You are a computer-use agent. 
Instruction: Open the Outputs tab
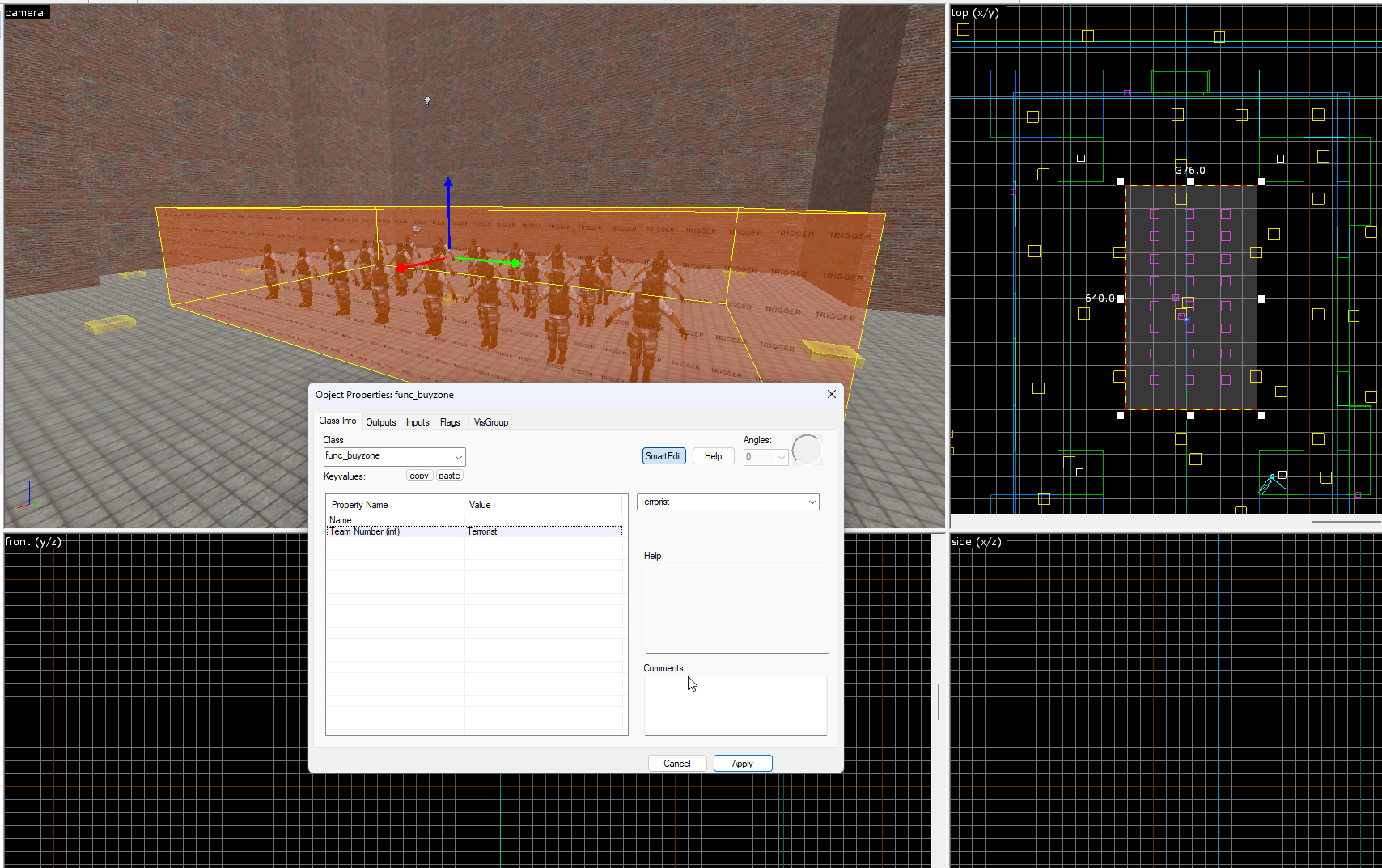pyautogui.click(x=381, y=422)
